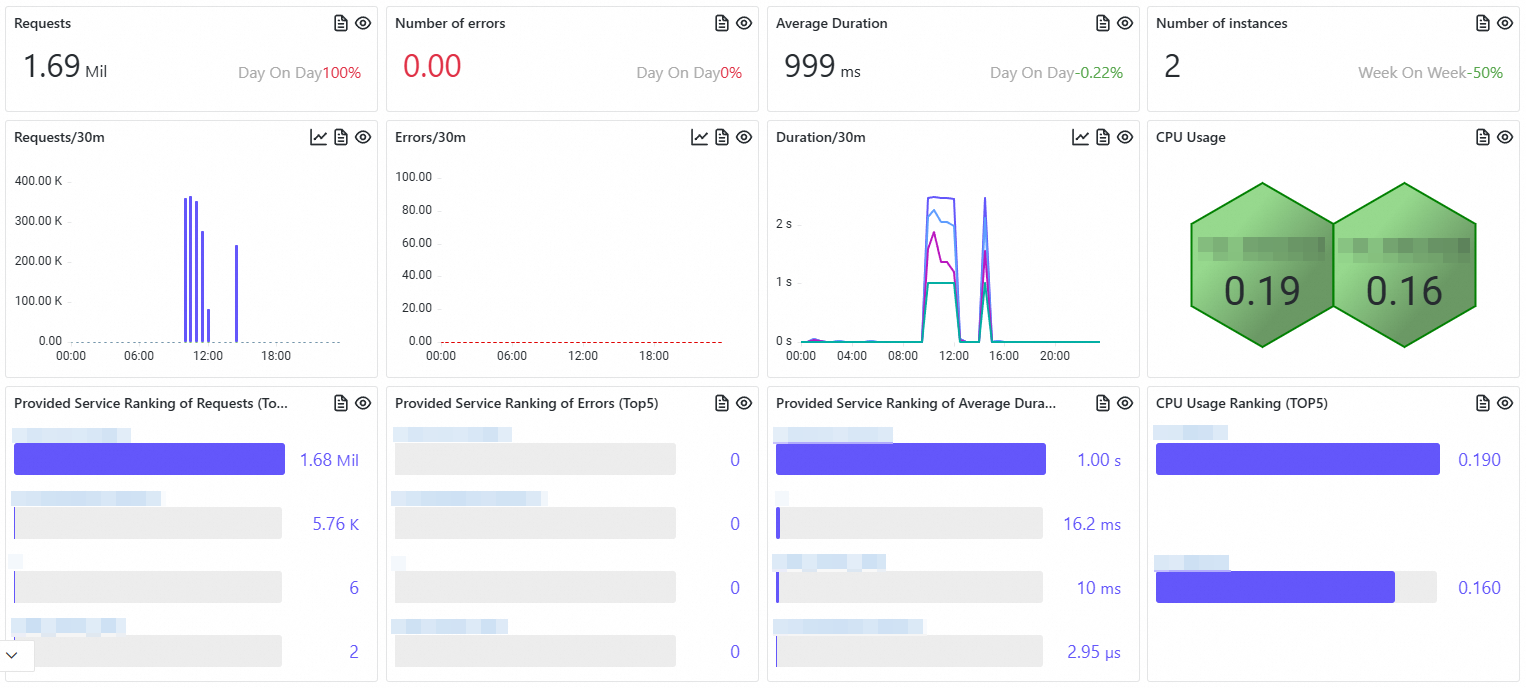
Task: Click the 999 ms average duration value
Action: pos(822,67)
